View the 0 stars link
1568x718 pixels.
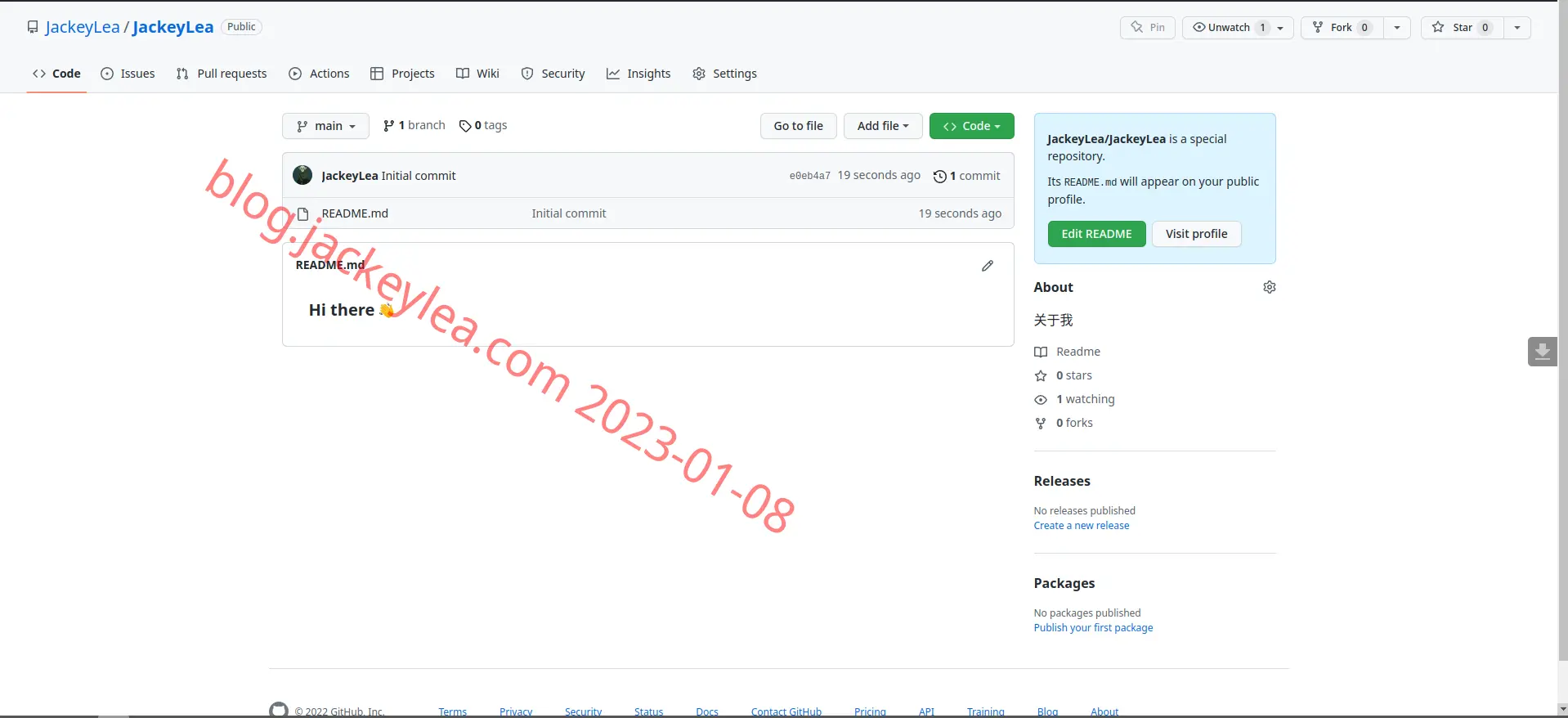pos(1073,375)
